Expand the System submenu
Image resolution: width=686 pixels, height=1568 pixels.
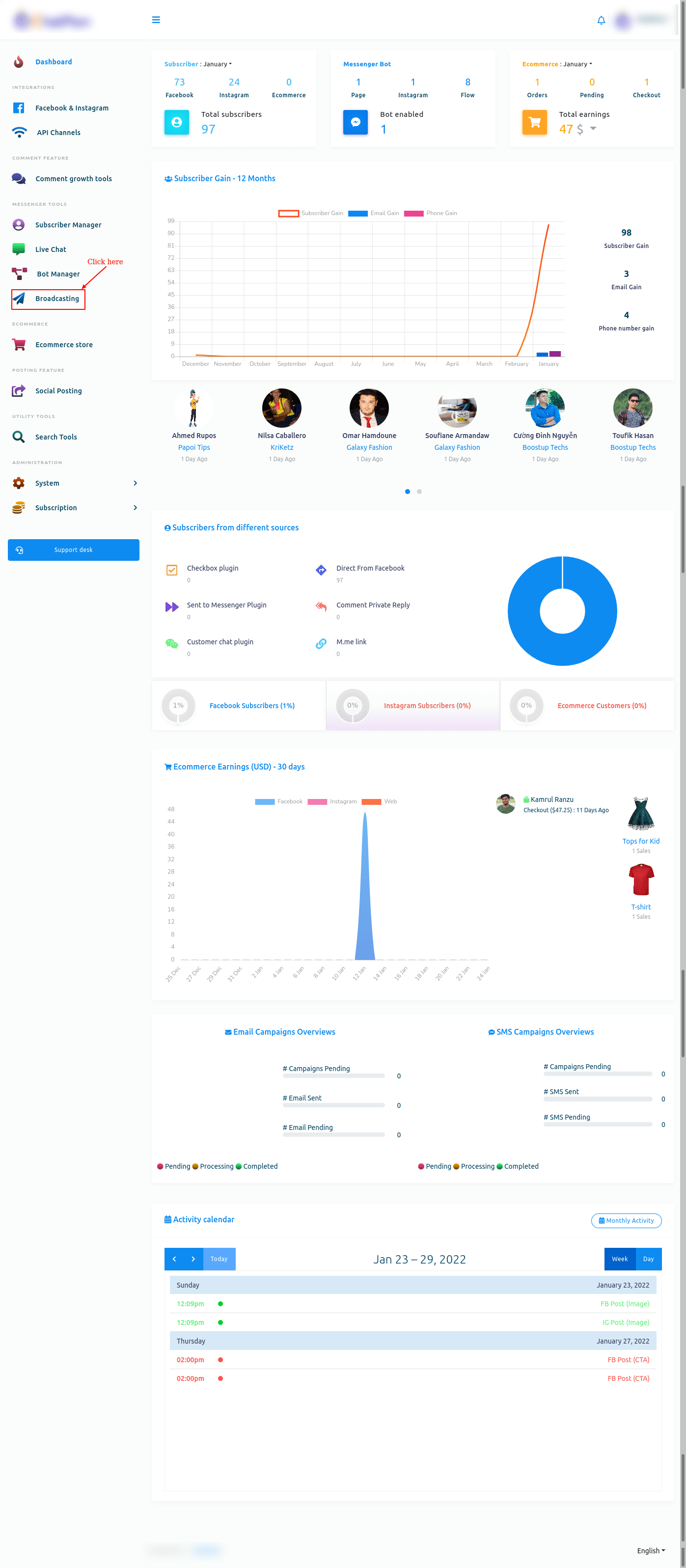click(135, 483)
